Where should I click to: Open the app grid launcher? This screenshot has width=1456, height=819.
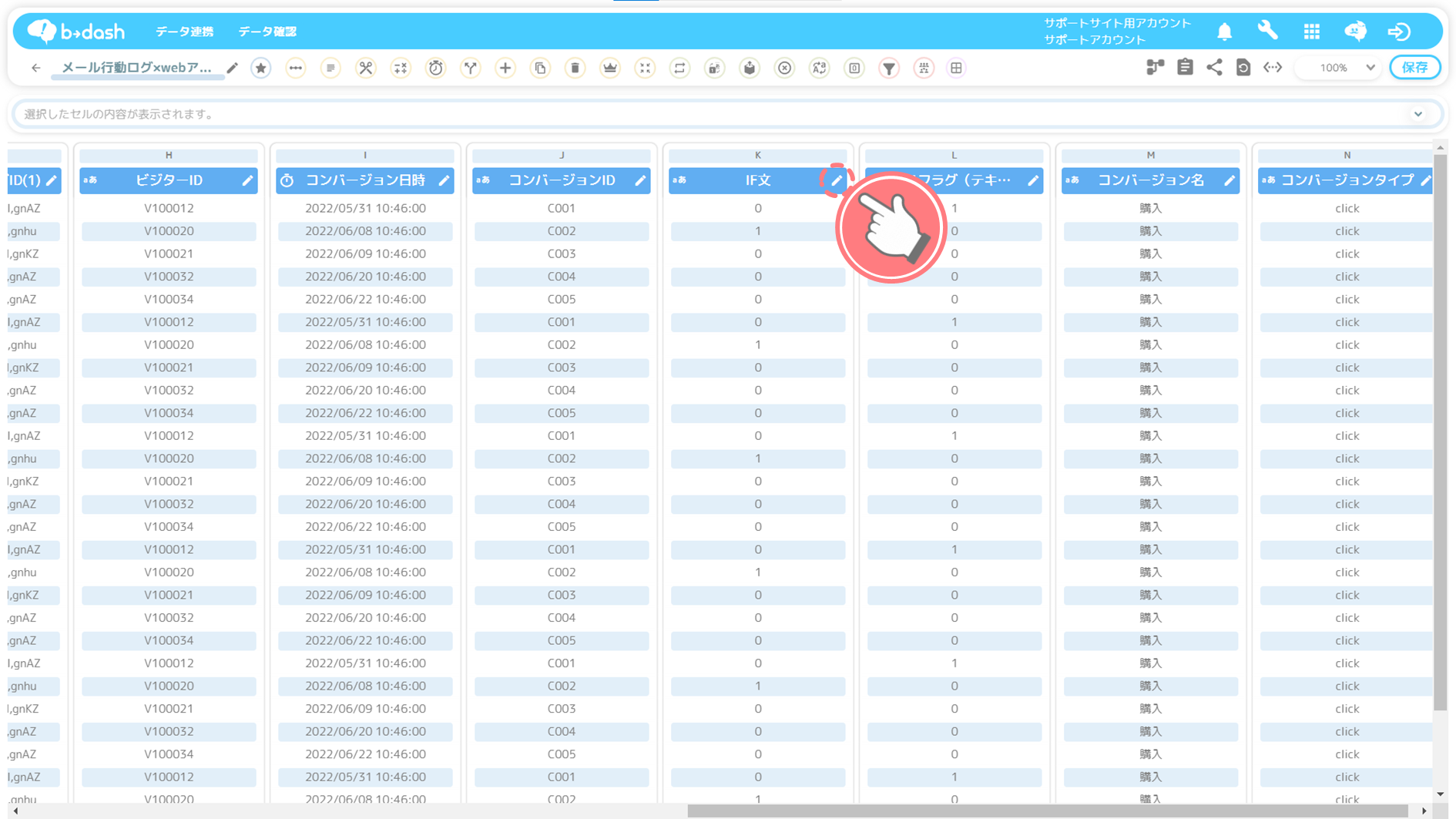coord(1311,32)
